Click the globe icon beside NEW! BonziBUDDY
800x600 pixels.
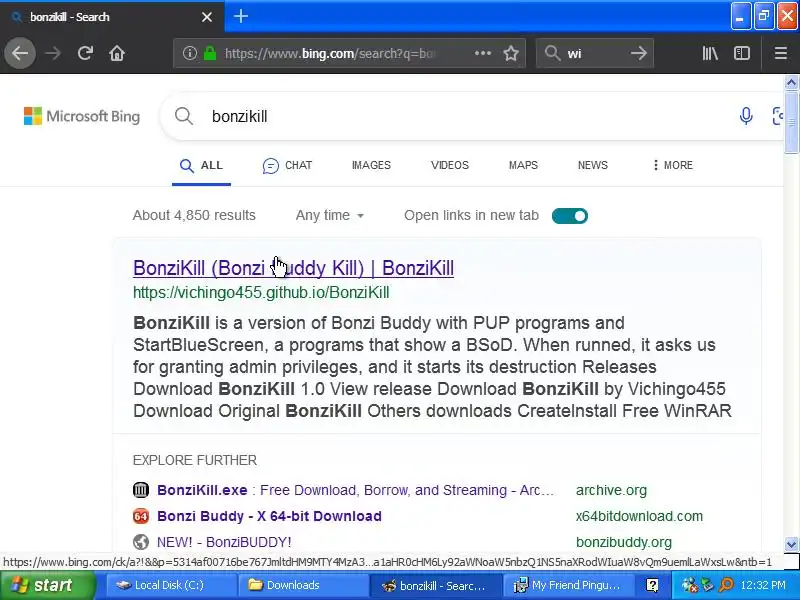pos(141,542)
